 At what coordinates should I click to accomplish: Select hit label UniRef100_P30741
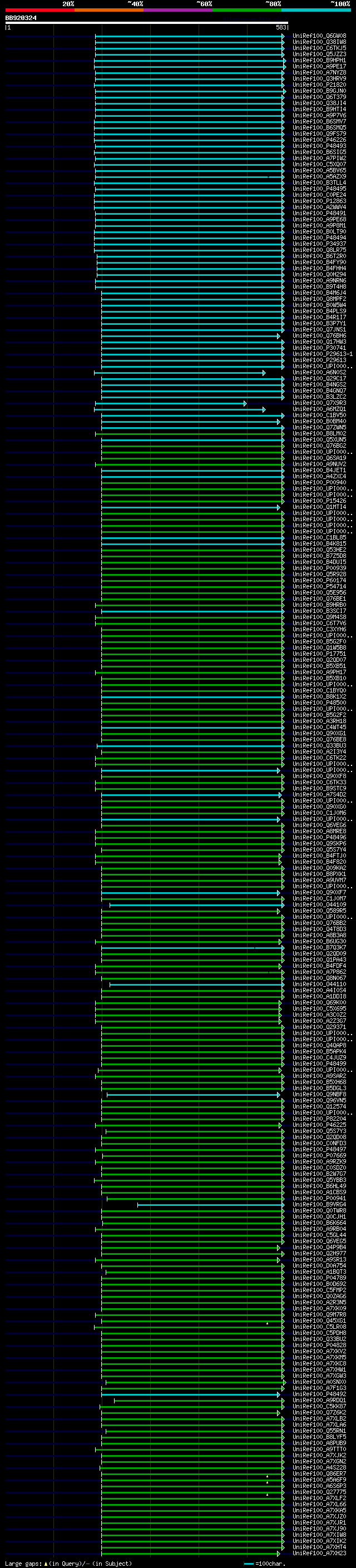pyautogui.click(x=319, y=348)
